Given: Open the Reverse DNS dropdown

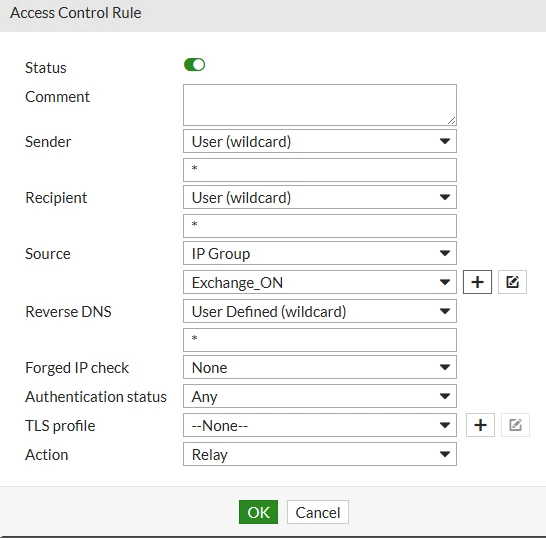Looking at the screenshot, I should (320, 311).
